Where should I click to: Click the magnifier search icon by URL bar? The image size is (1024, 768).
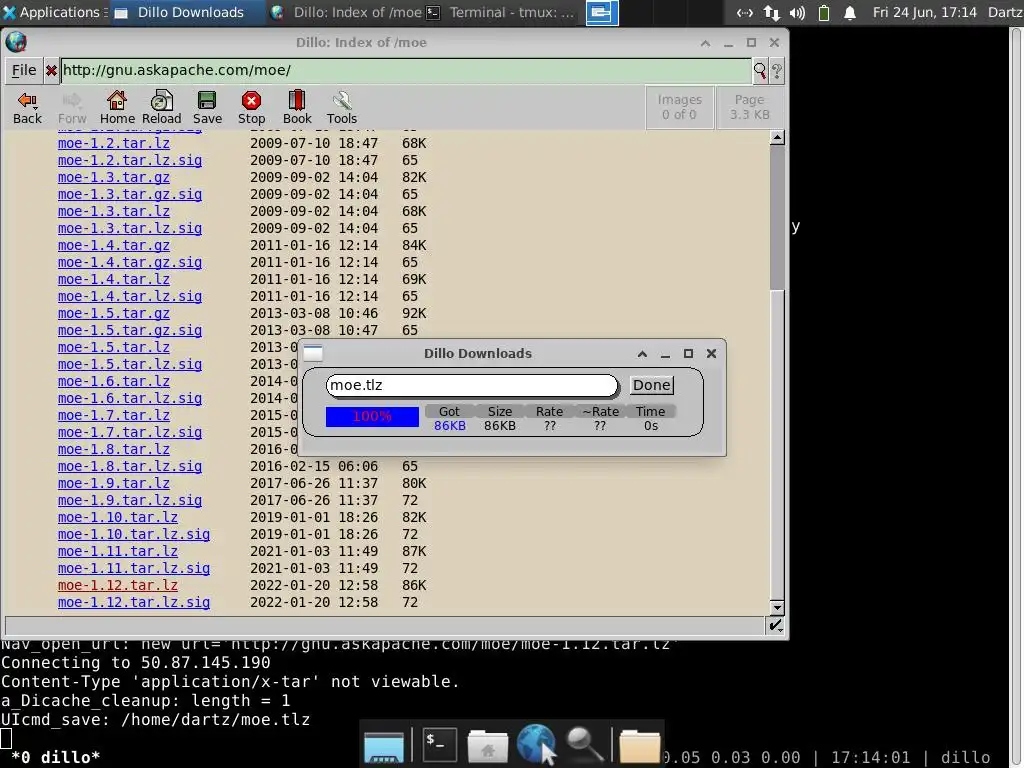click(x=760, y=71)
